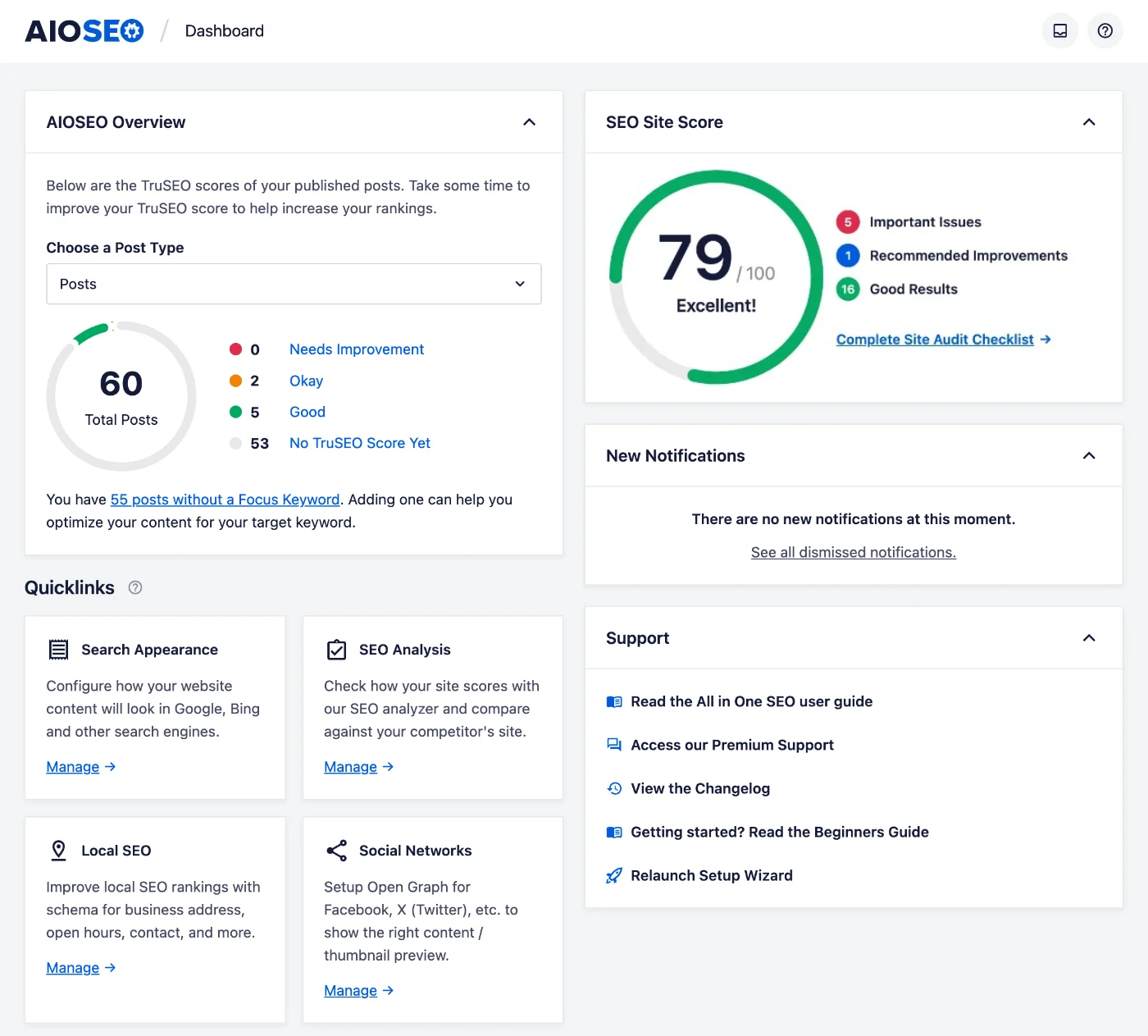Collapse the AIOSEO Overview panel

pos(529,121)
